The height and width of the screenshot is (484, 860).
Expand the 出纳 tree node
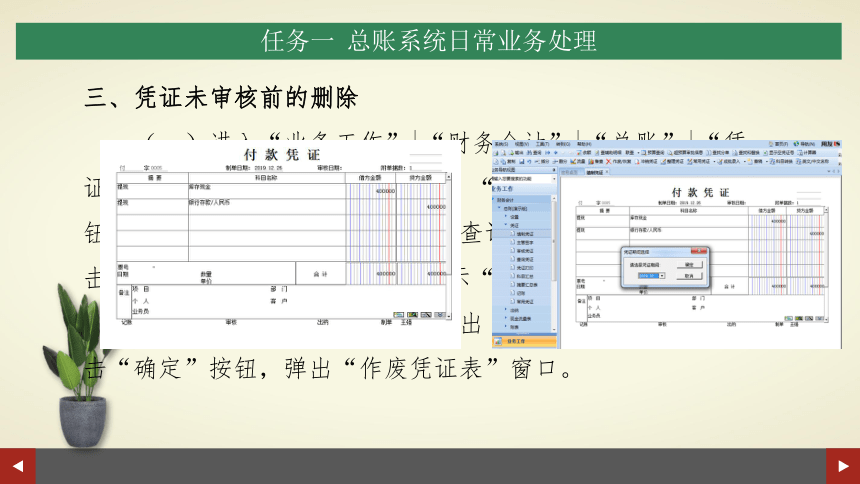[505, 309]
